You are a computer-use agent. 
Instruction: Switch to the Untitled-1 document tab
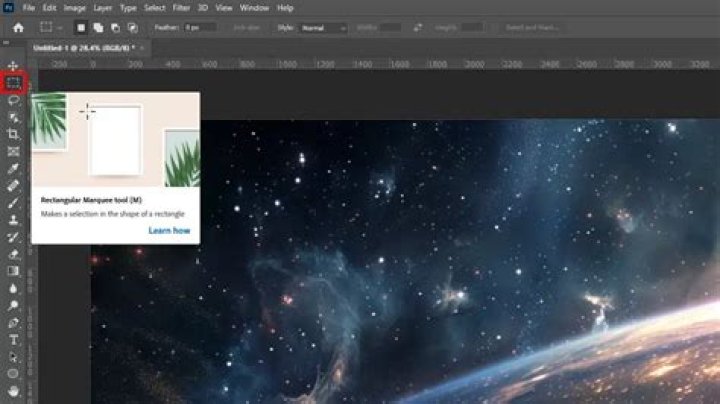[84, 47]
